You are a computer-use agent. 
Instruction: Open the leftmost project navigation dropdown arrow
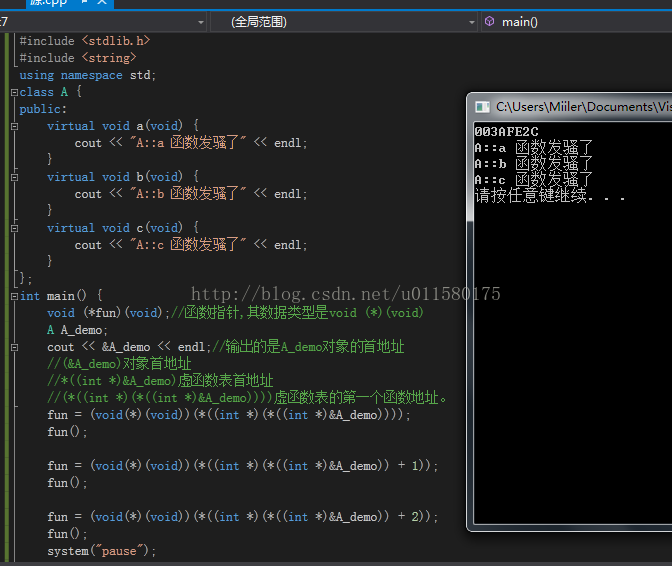pos(201,22)
